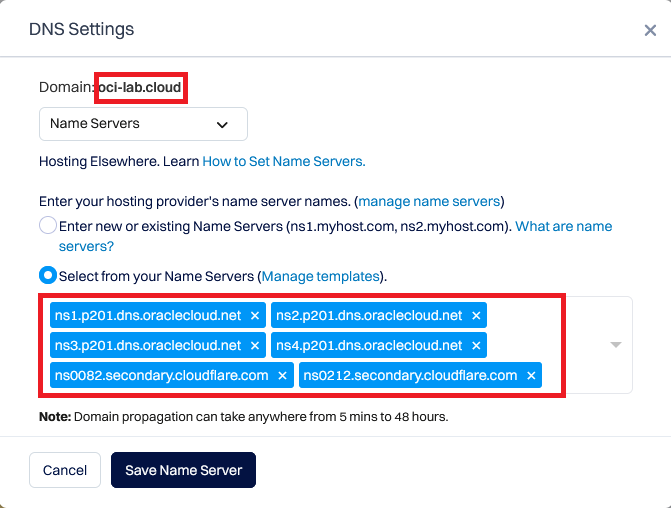
Task: Select 'Enter new or existing Name Servers' radio
Action: pos(48,226)
